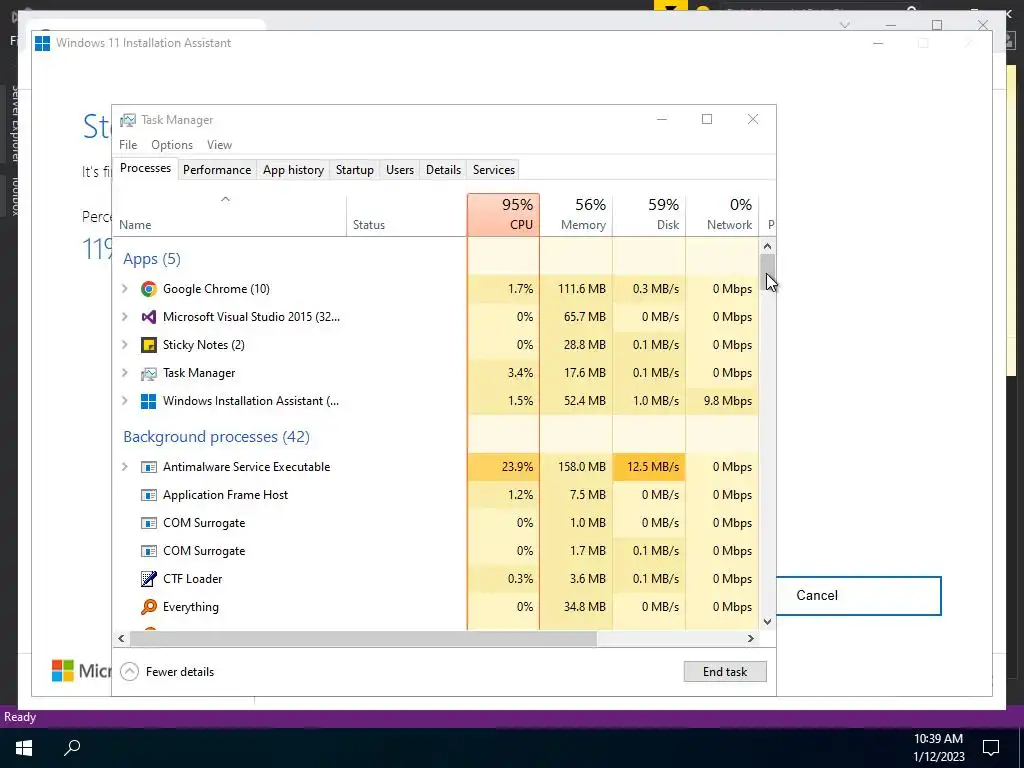Viewport: 1024px width, 768px height.
Task: Click the End task button
Action: 725,671
